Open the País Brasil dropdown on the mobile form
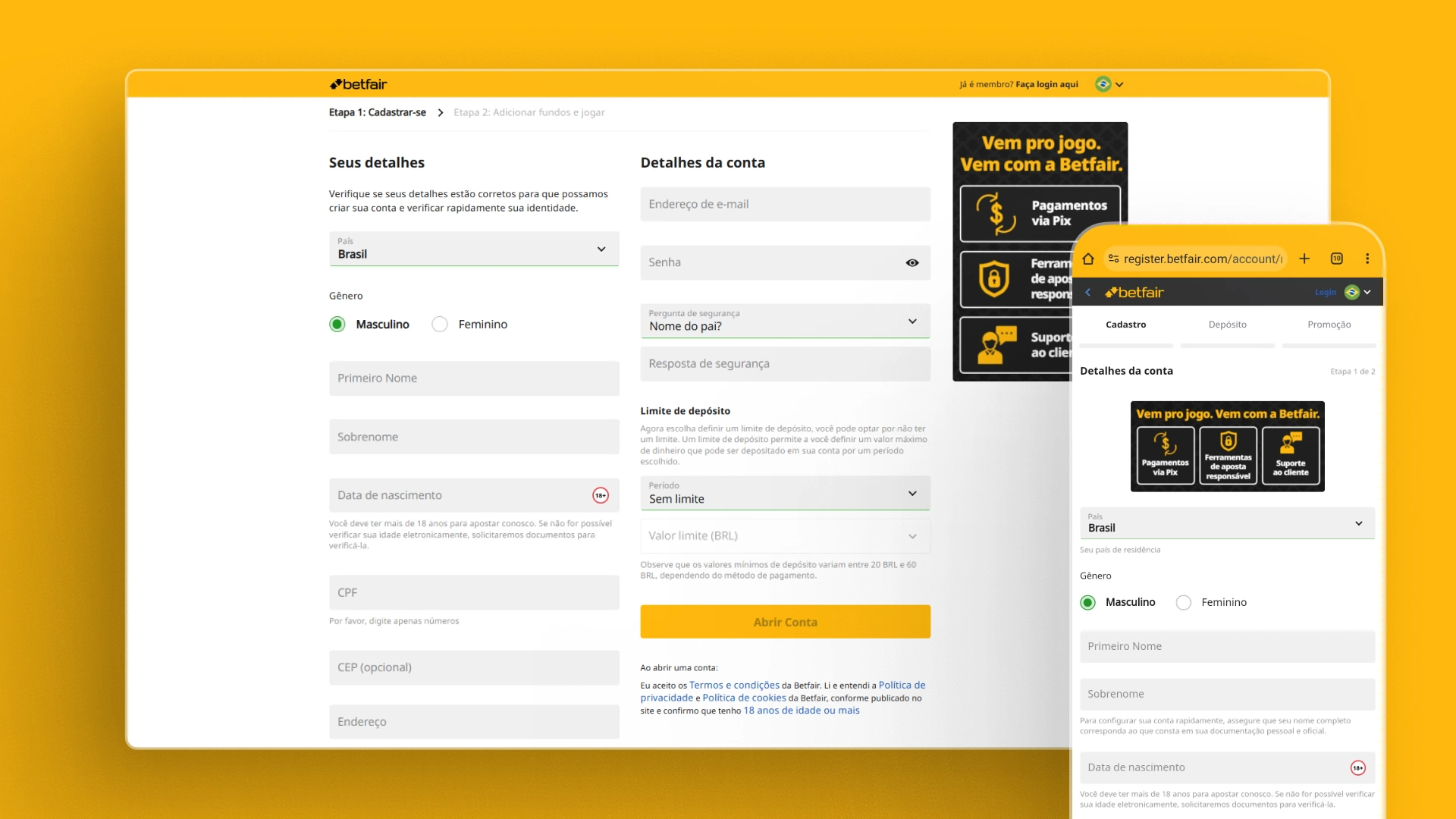This screenshot has width=1456, height=819. [1227, 523]
